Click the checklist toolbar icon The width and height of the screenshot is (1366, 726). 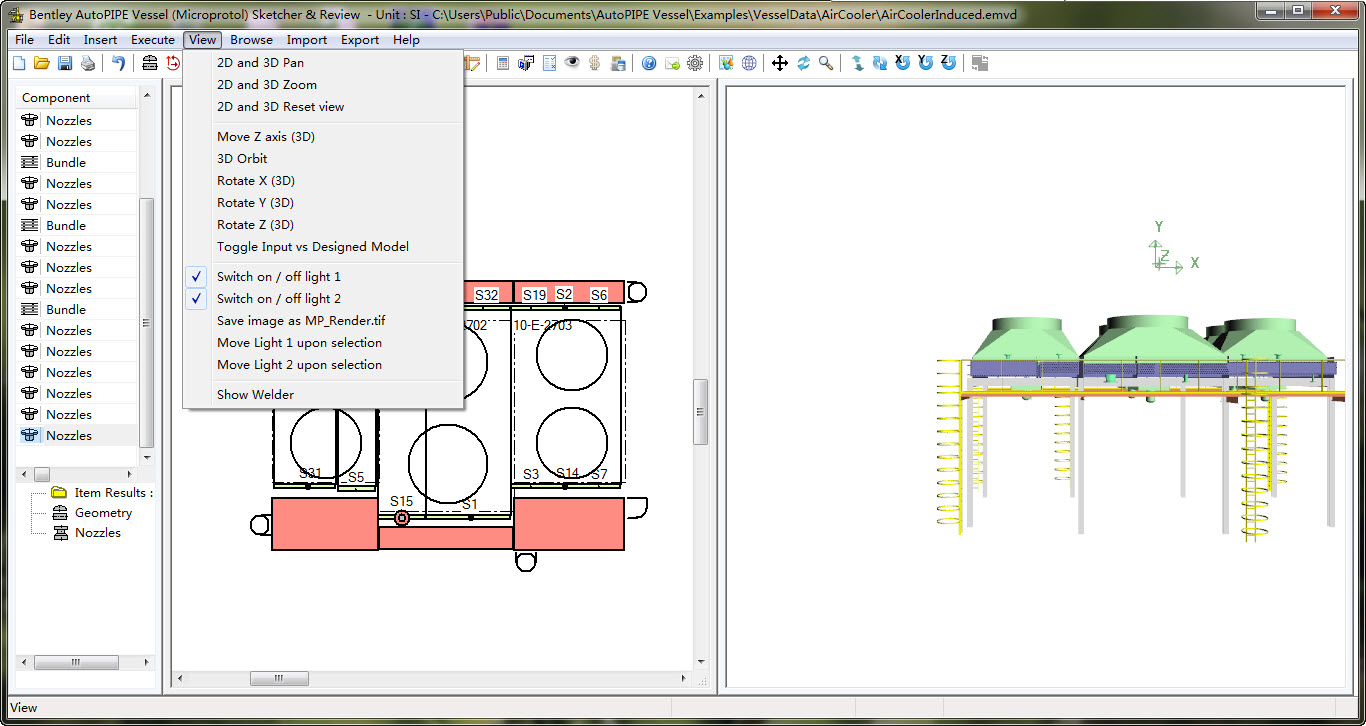click(x=549, y=63)
